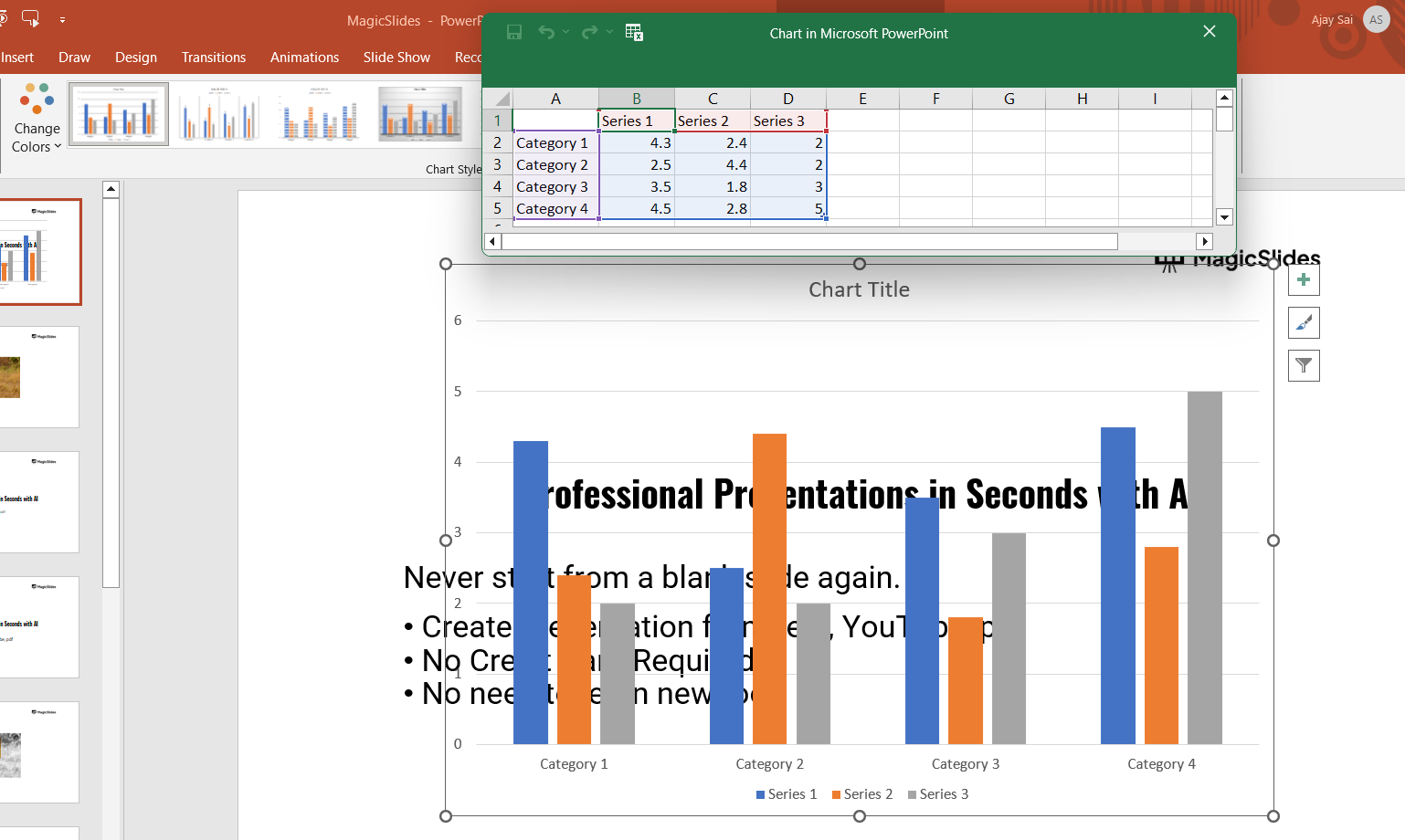Open Customize Quick Access Toolbar dropdown
This screenshot has width=1405, height=840.
pos(62,19)
